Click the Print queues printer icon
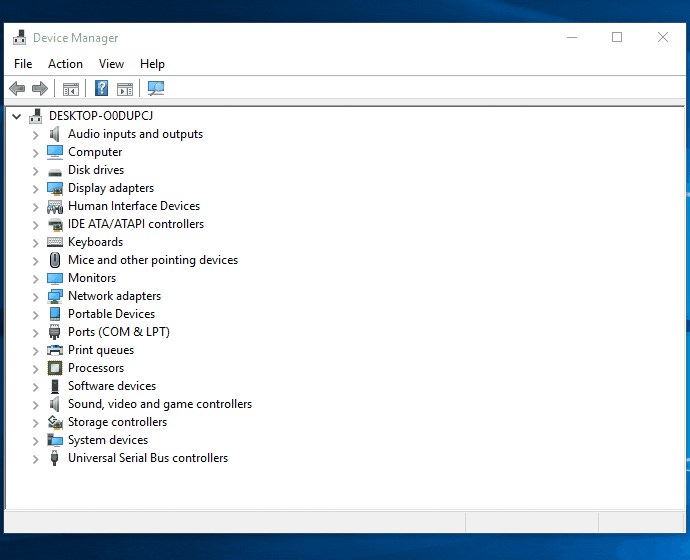 [x=55, y=350]
